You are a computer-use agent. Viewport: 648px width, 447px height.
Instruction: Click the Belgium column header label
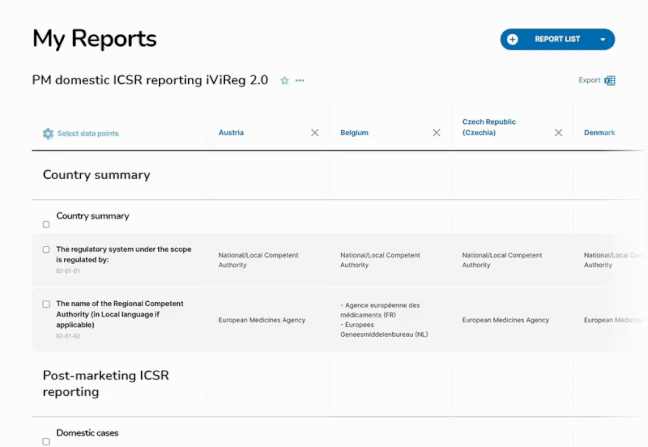[x=354, y=132]
